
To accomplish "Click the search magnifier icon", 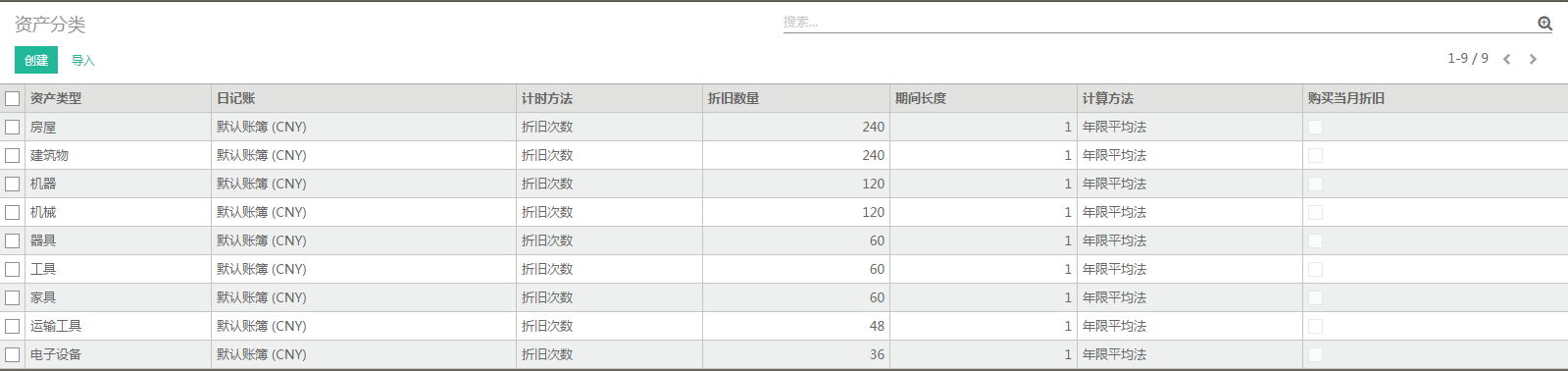I will tap(1544, 24).
